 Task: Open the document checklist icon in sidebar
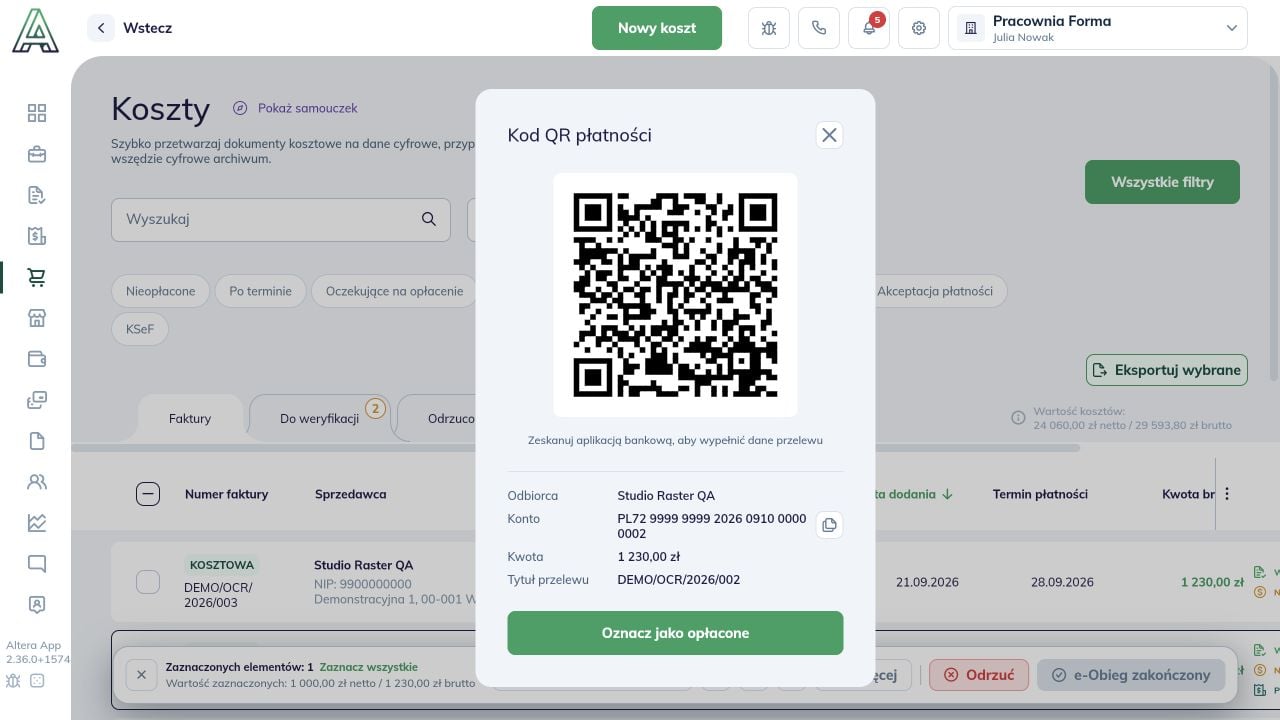point(37,195)
